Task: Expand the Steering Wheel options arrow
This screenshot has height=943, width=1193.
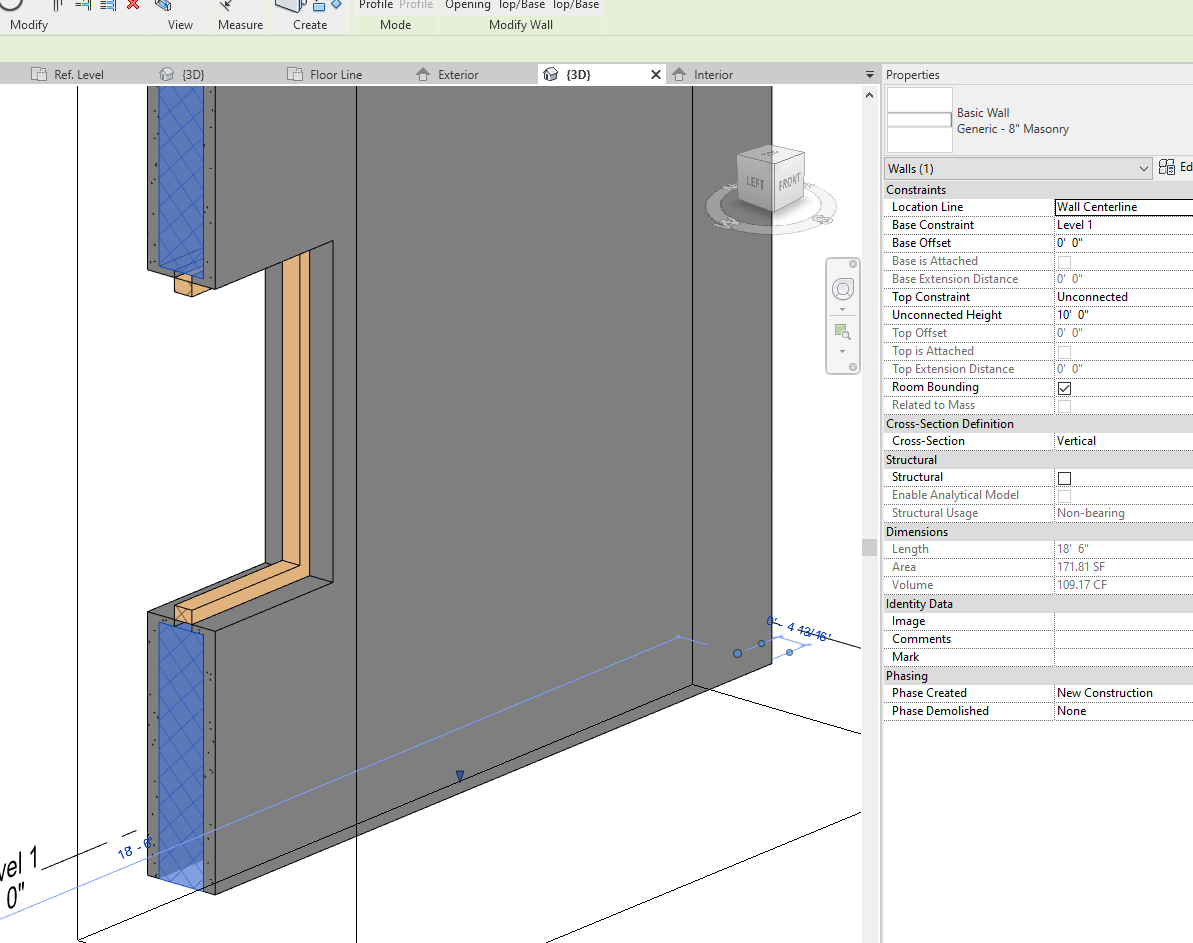Action: coord(842,309)
